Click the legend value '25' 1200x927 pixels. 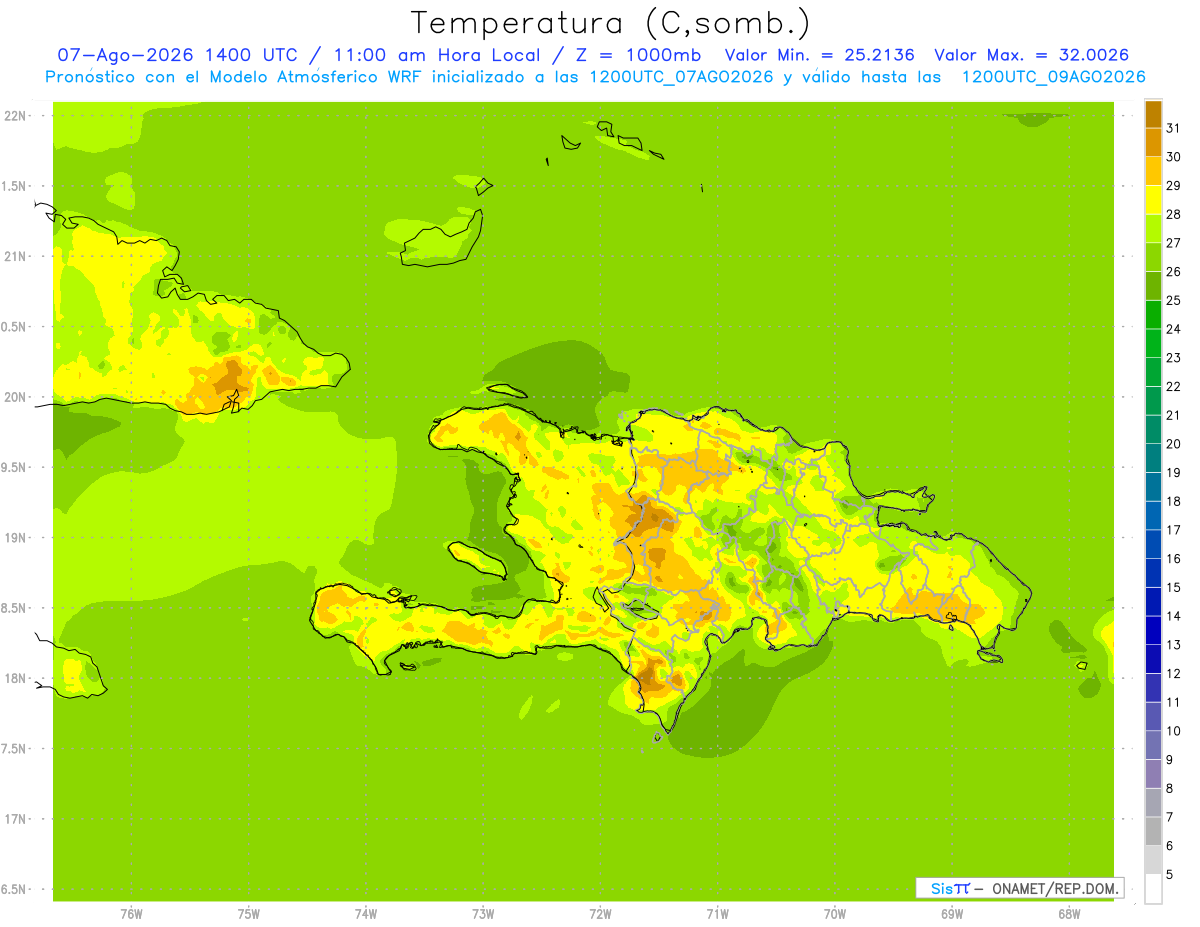[1173, 300]
